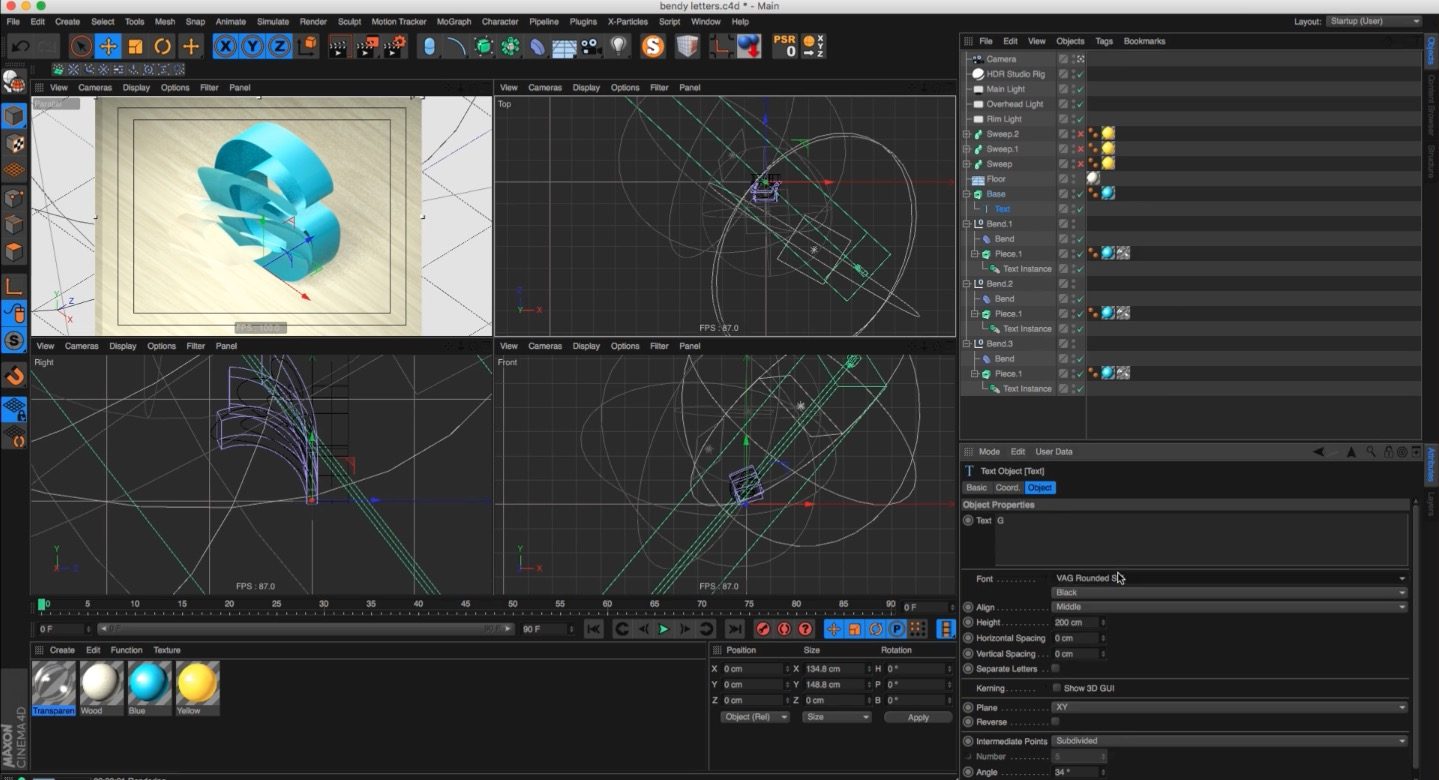The image size is (1439, 780).
Task: Toggle the red X enable mark on Sweep.2
Action: pos(1080,134)
